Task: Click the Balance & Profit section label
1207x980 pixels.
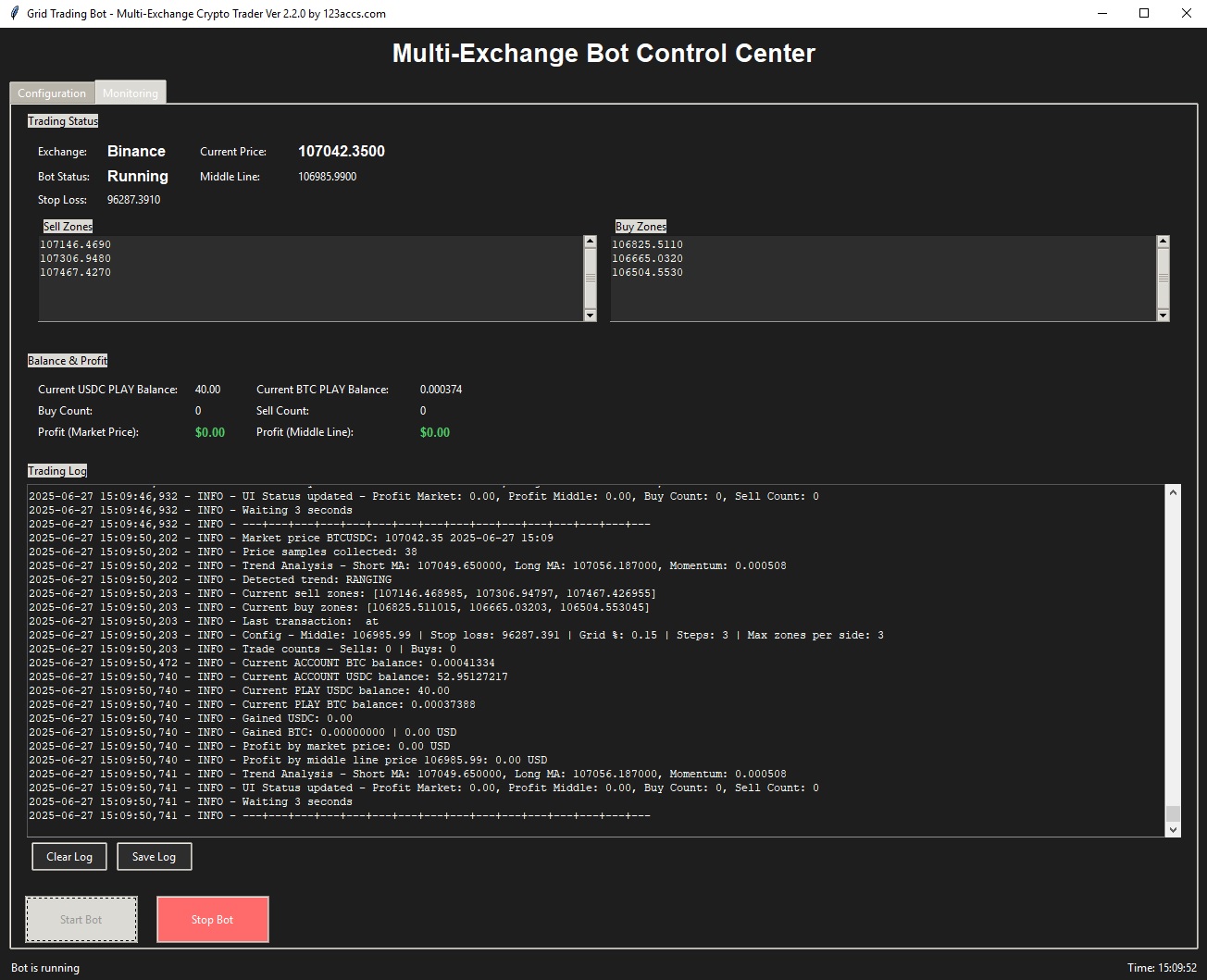Action: (68, 360)
